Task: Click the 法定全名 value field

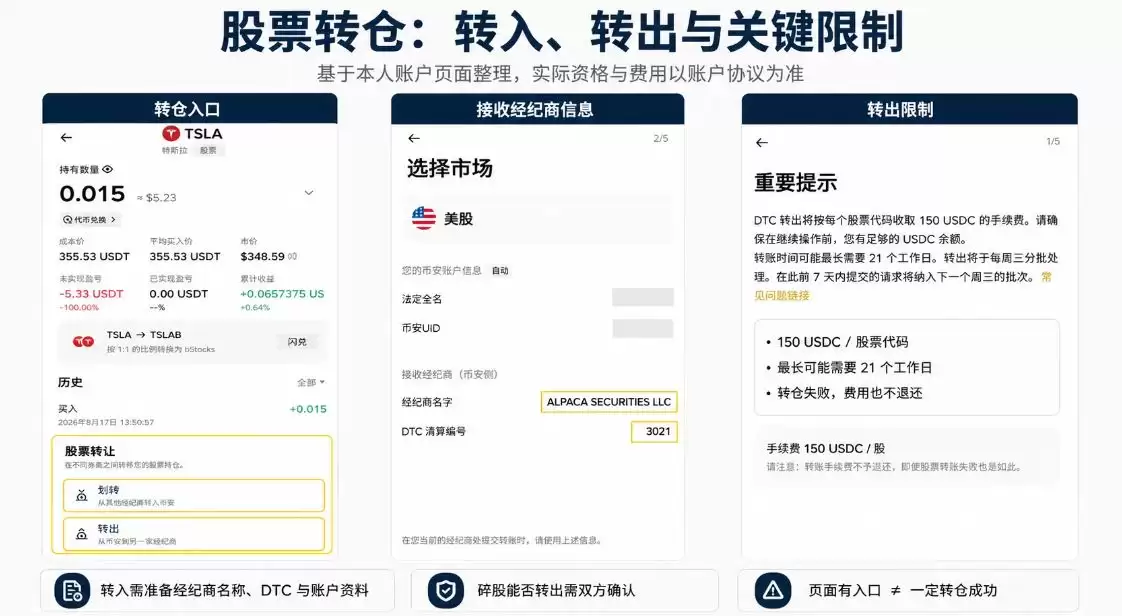Action: tap(643, 297)
